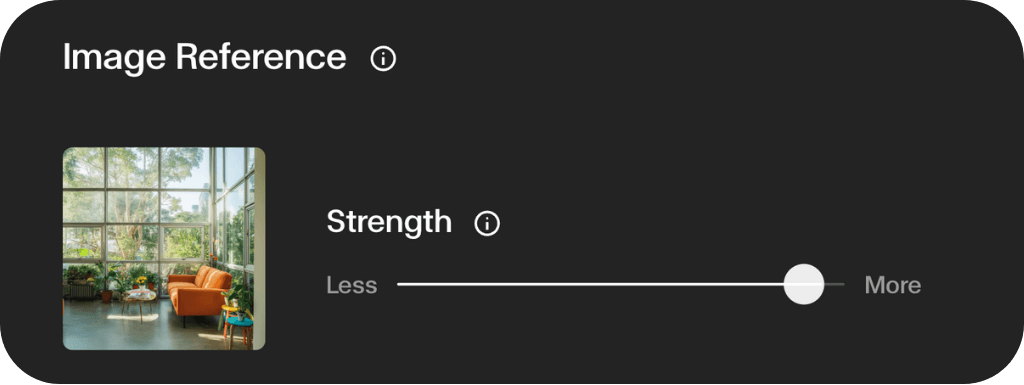Set Strength to the track midpoint
Viewport: 1024px width, 385px height.
point(620,285)
